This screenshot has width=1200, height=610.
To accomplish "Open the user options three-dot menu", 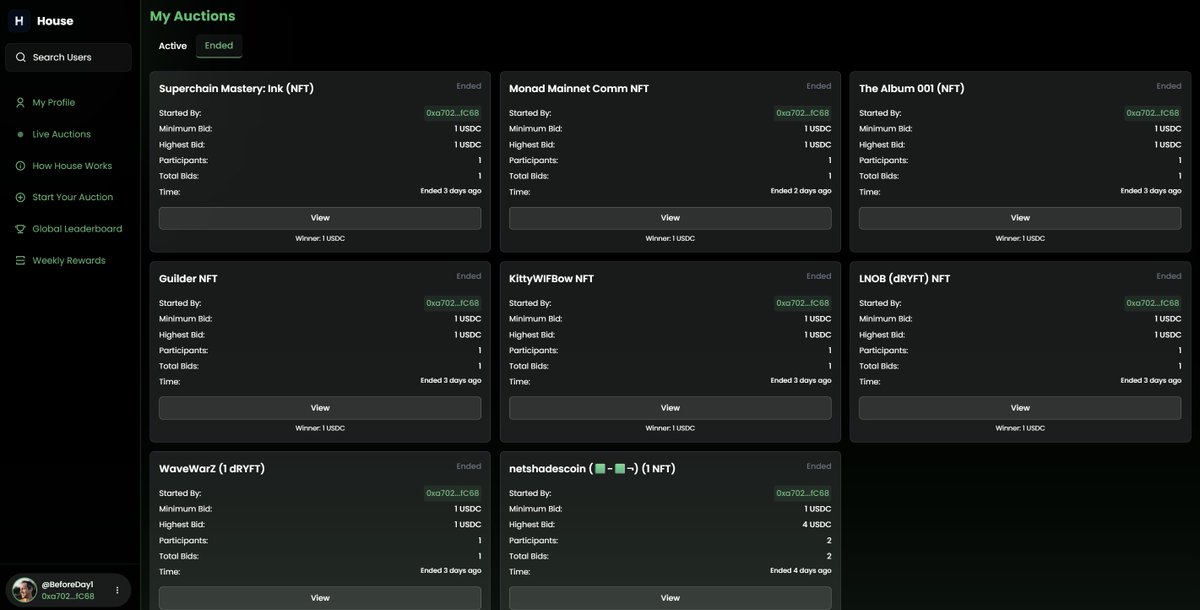I will pos(117,590).
